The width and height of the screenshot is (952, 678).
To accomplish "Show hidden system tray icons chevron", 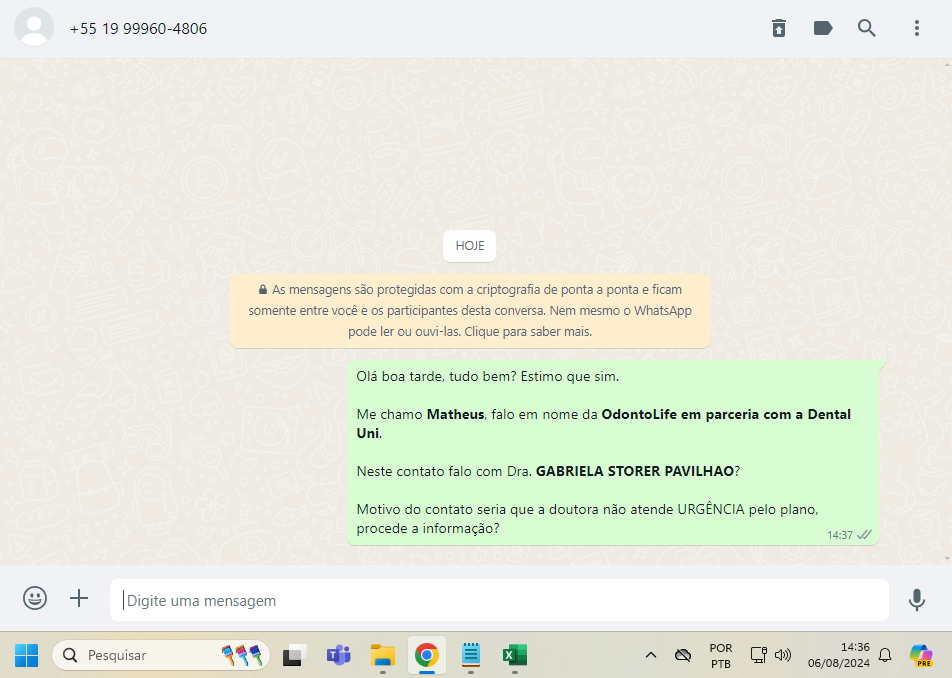I will [x=651, y=656].
